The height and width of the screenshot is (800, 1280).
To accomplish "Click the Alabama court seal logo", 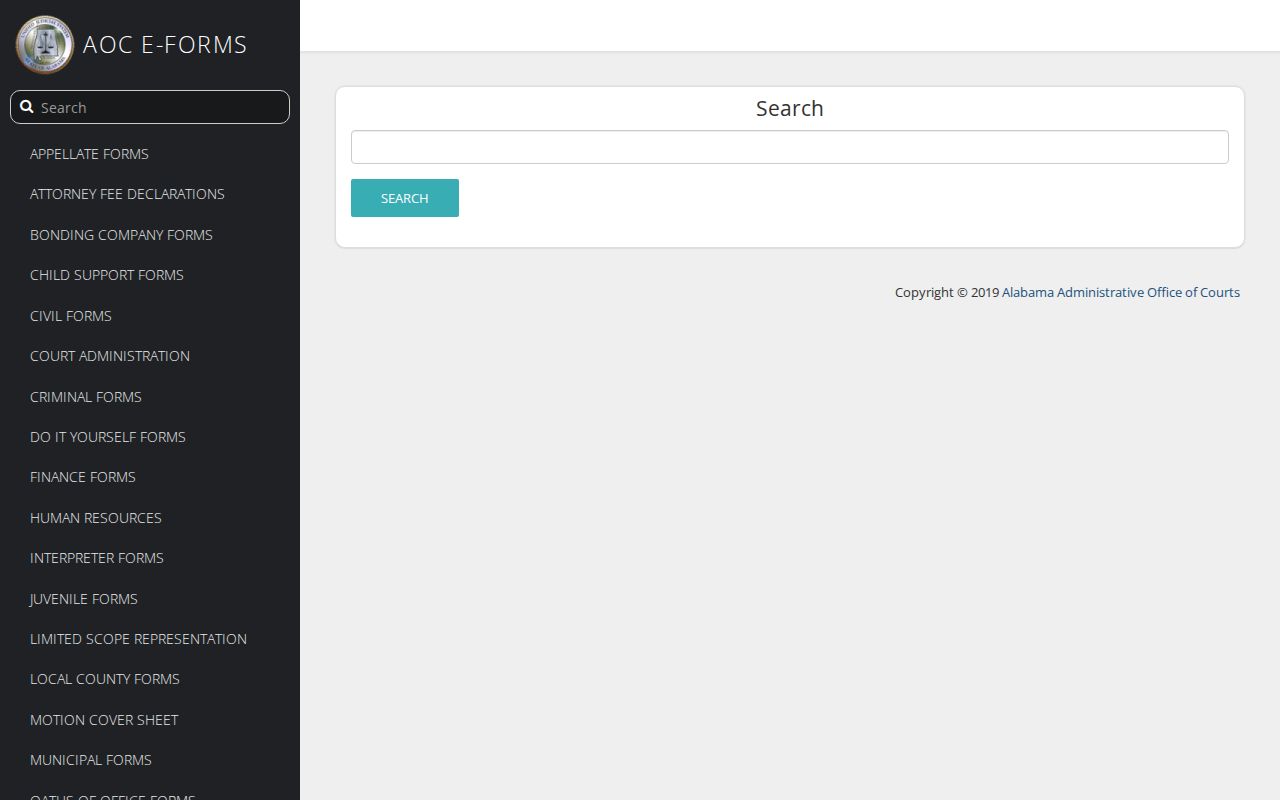I will click(x=44, y=44).
